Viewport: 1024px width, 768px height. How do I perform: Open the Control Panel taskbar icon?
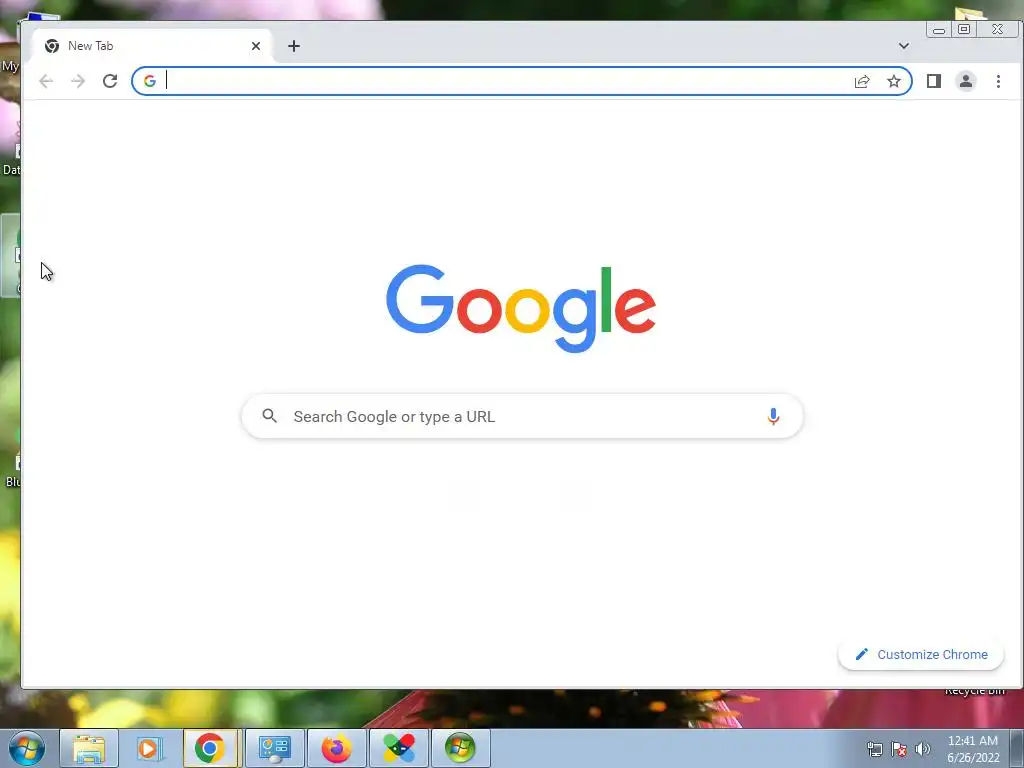click(x=274, y=748)
